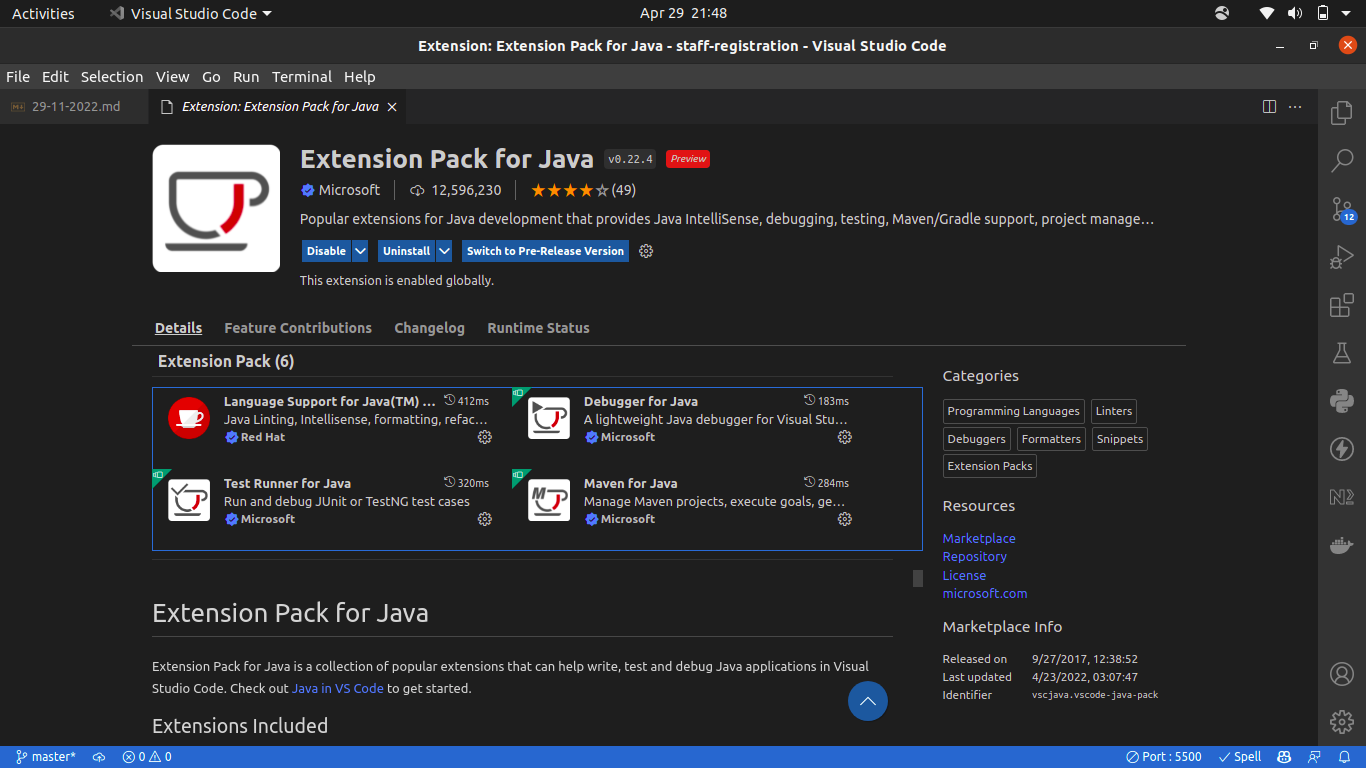Toggle Spell checker in status bar

1240,757
